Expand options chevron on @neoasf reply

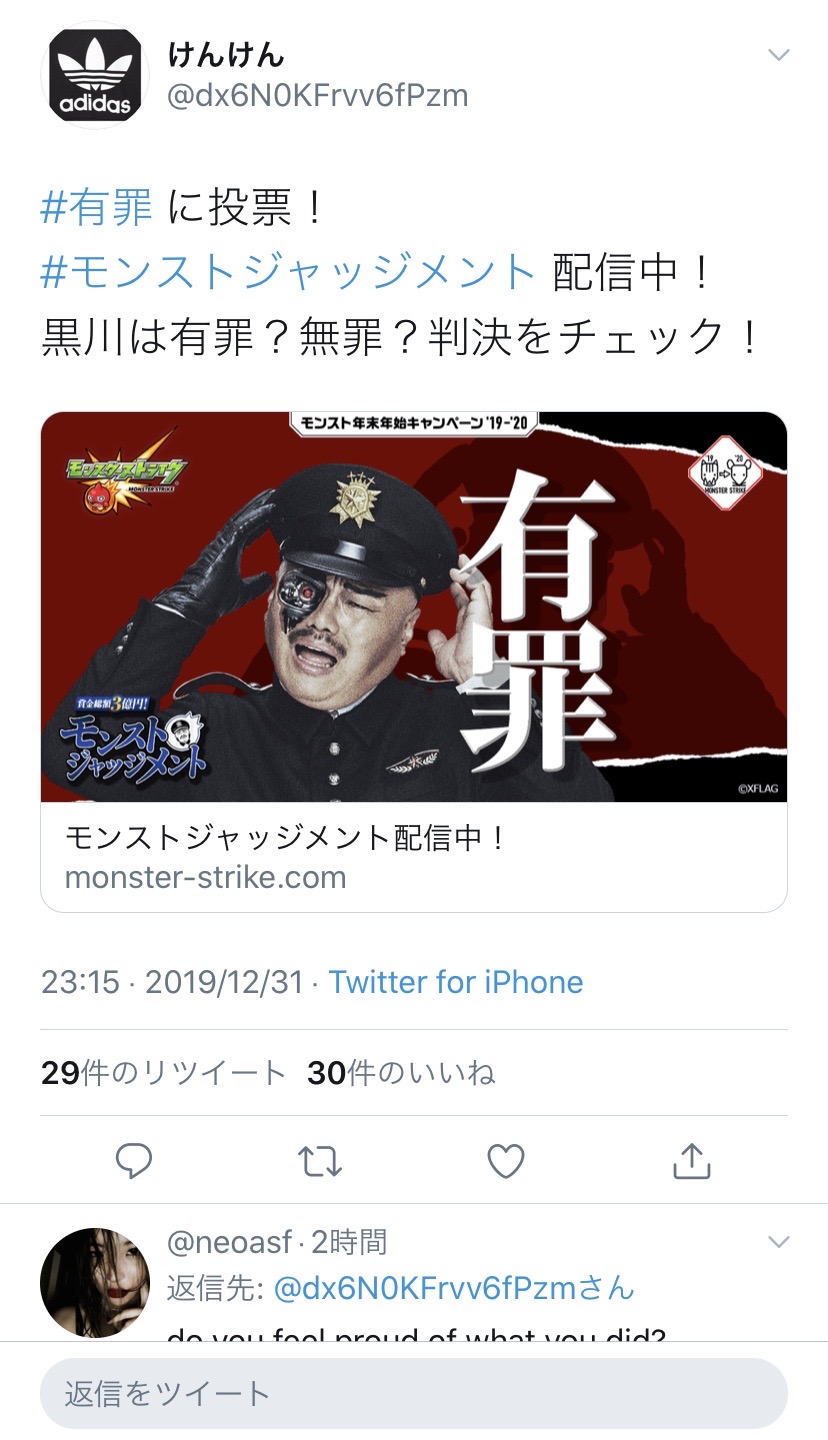[x=778, y=1242]
